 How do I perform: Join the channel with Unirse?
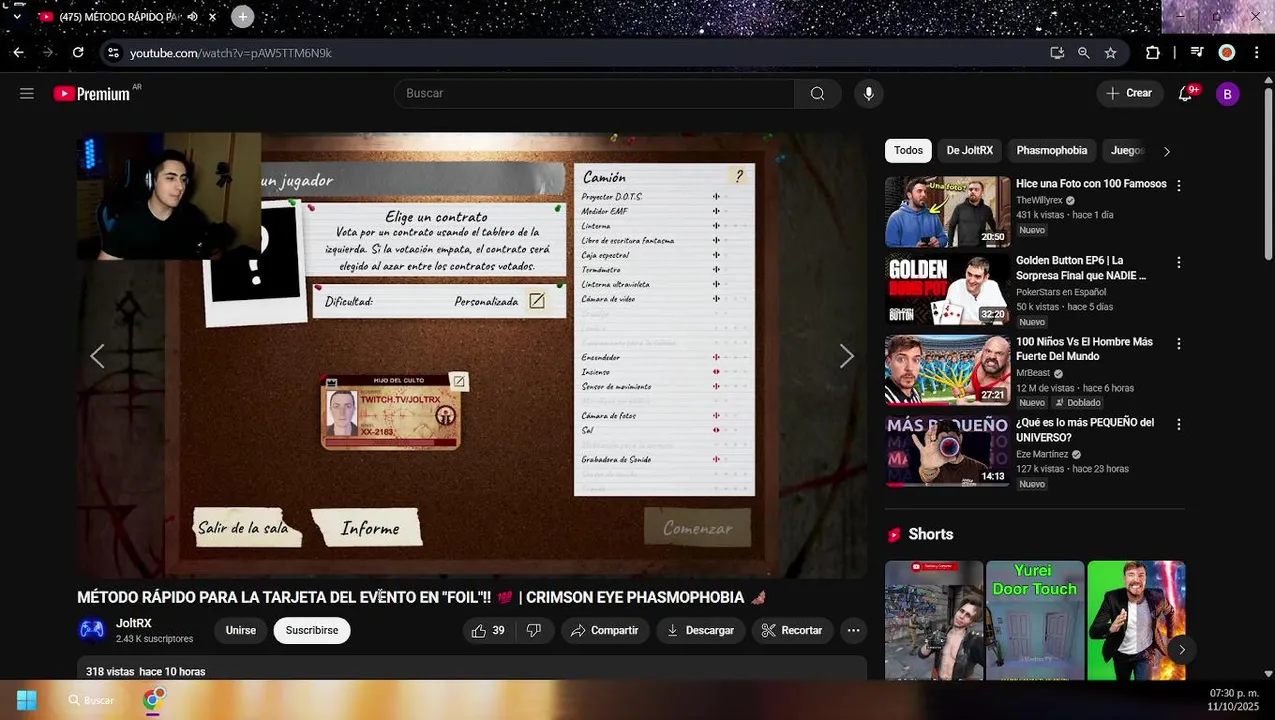pos(241,631)
